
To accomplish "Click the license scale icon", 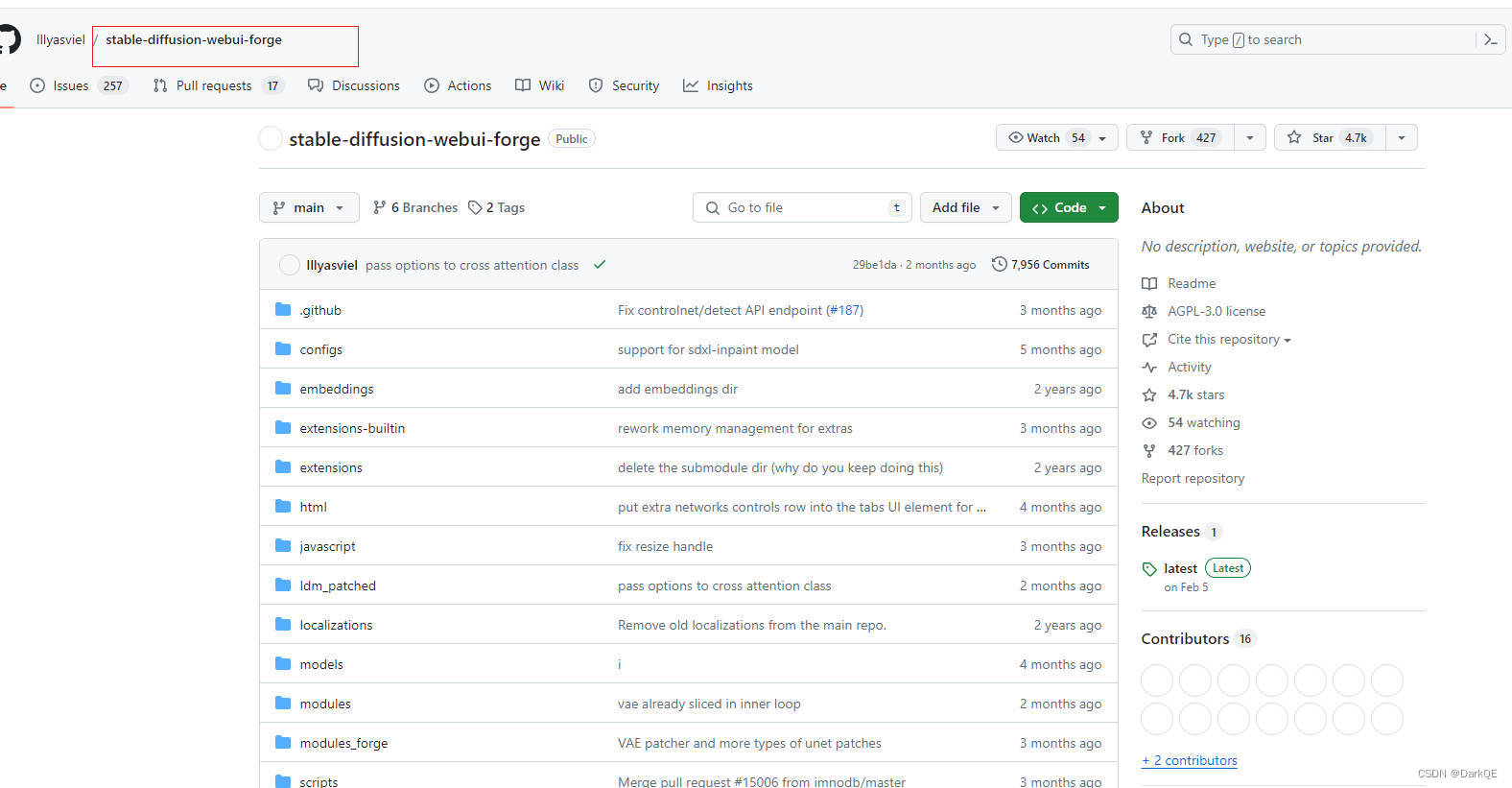I will [x=1149, y=311].
